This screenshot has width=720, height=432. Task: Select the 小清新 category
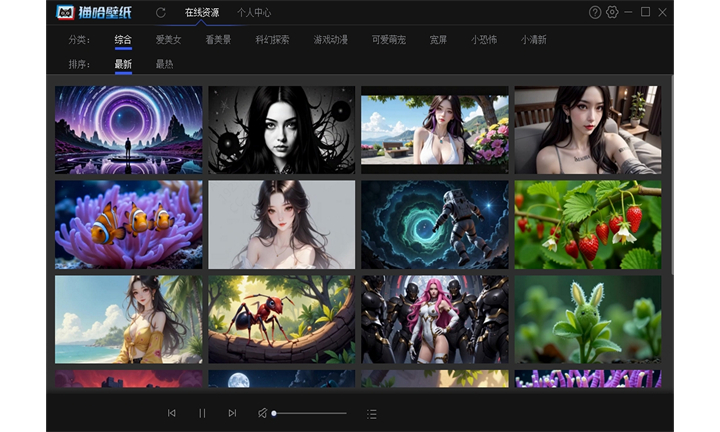click(534, 40)
